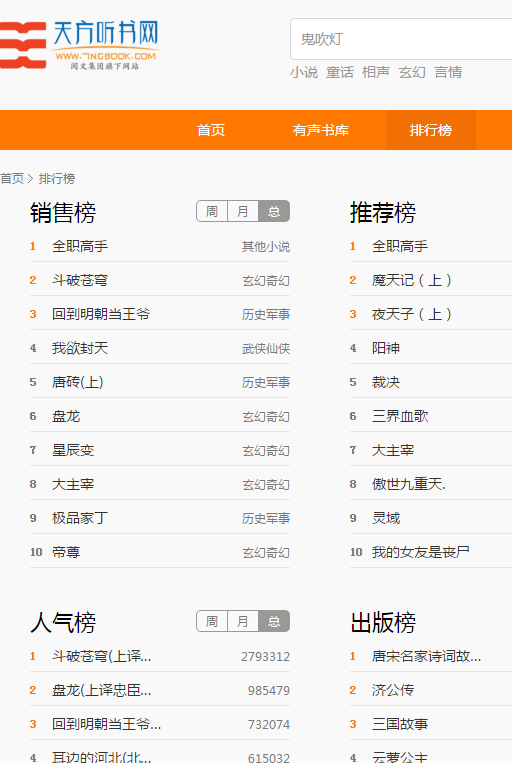This screenshot has height=763, width=512.
Task: Click the 出版榜 heading
Action: pyautogui.click(x=383, y=623)
